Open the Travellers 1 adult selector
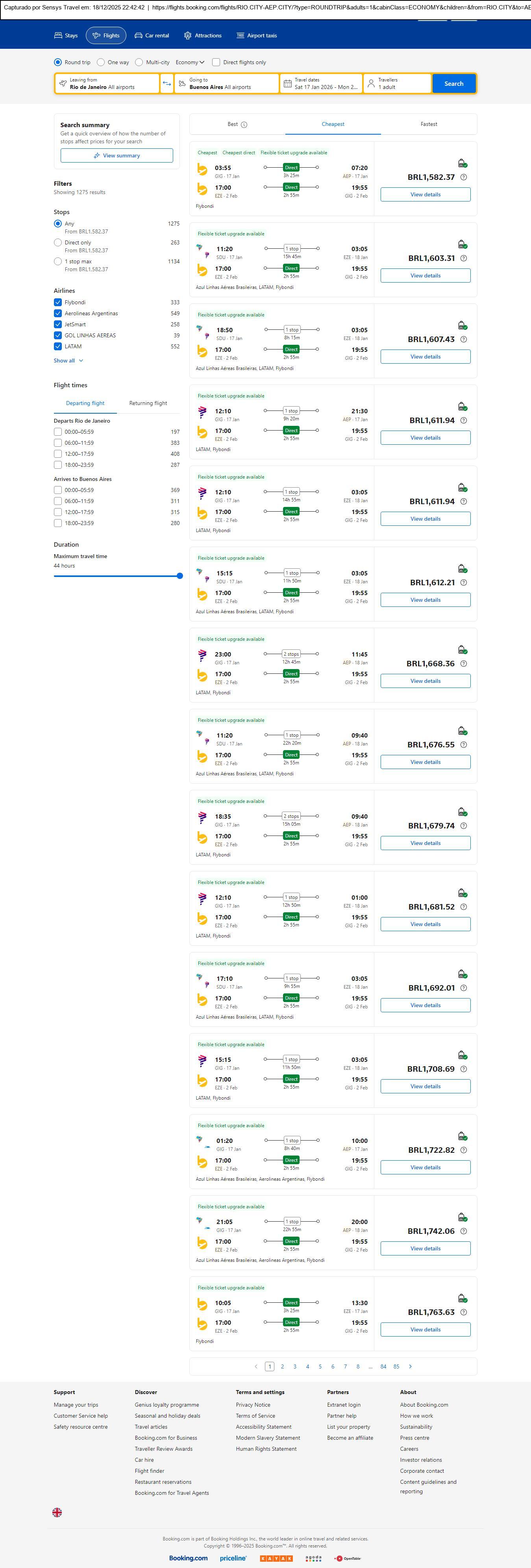Image resolution: width=531 pixels, height=1568 pixels. tap(397, 83)
